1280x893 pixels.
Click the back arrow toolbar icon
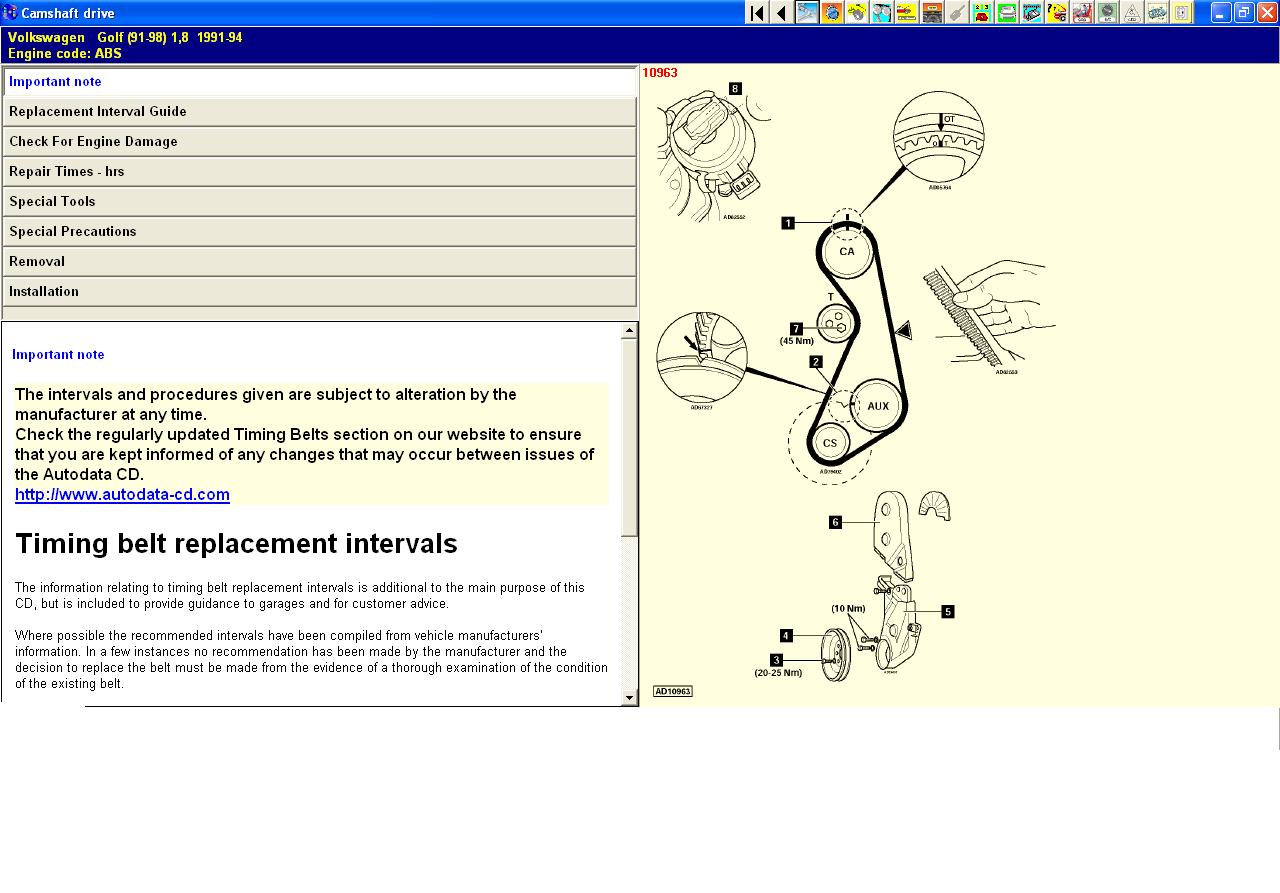point(782,13)
